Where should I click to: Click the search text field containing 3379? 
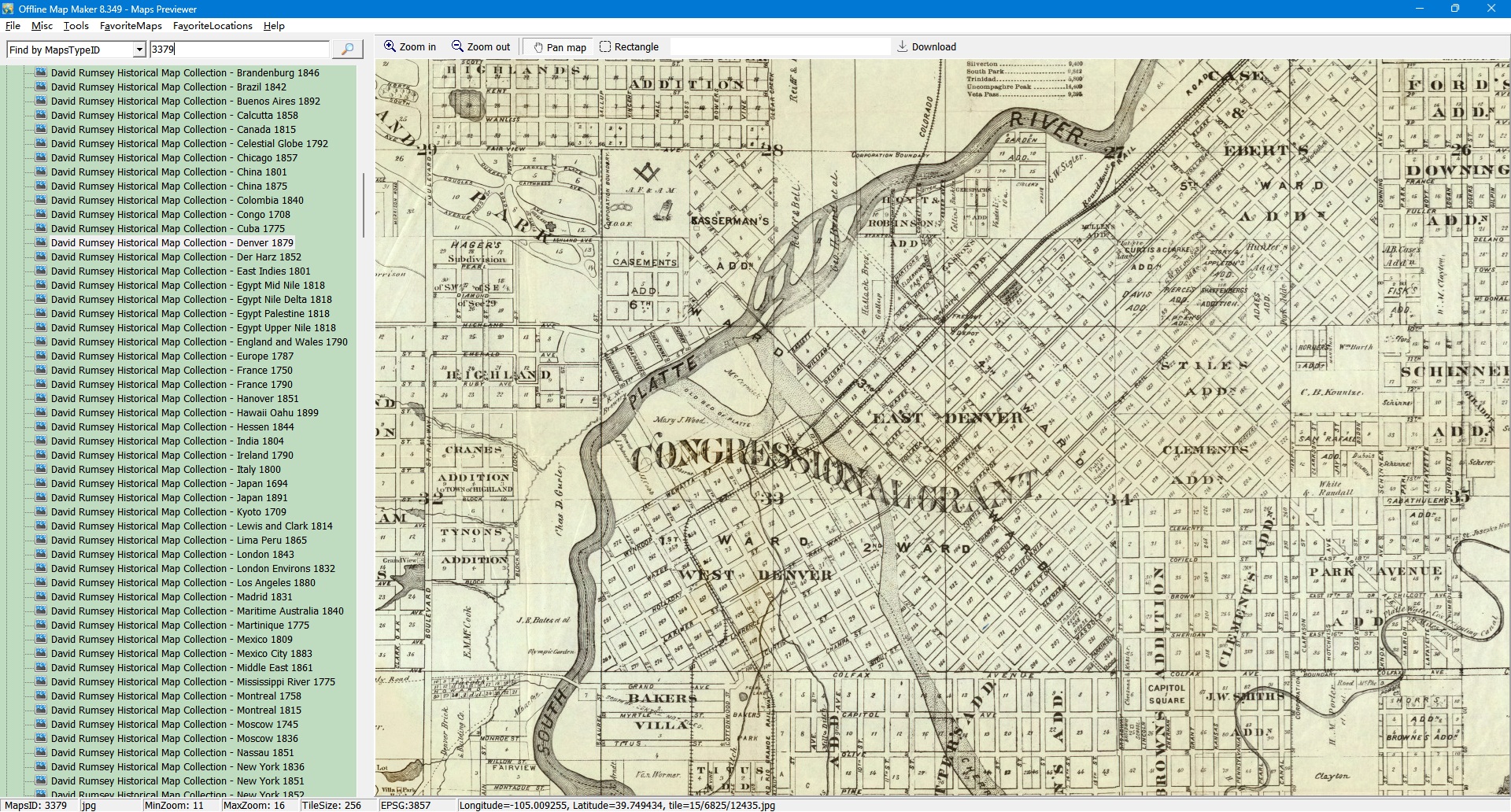pos(238,50)
